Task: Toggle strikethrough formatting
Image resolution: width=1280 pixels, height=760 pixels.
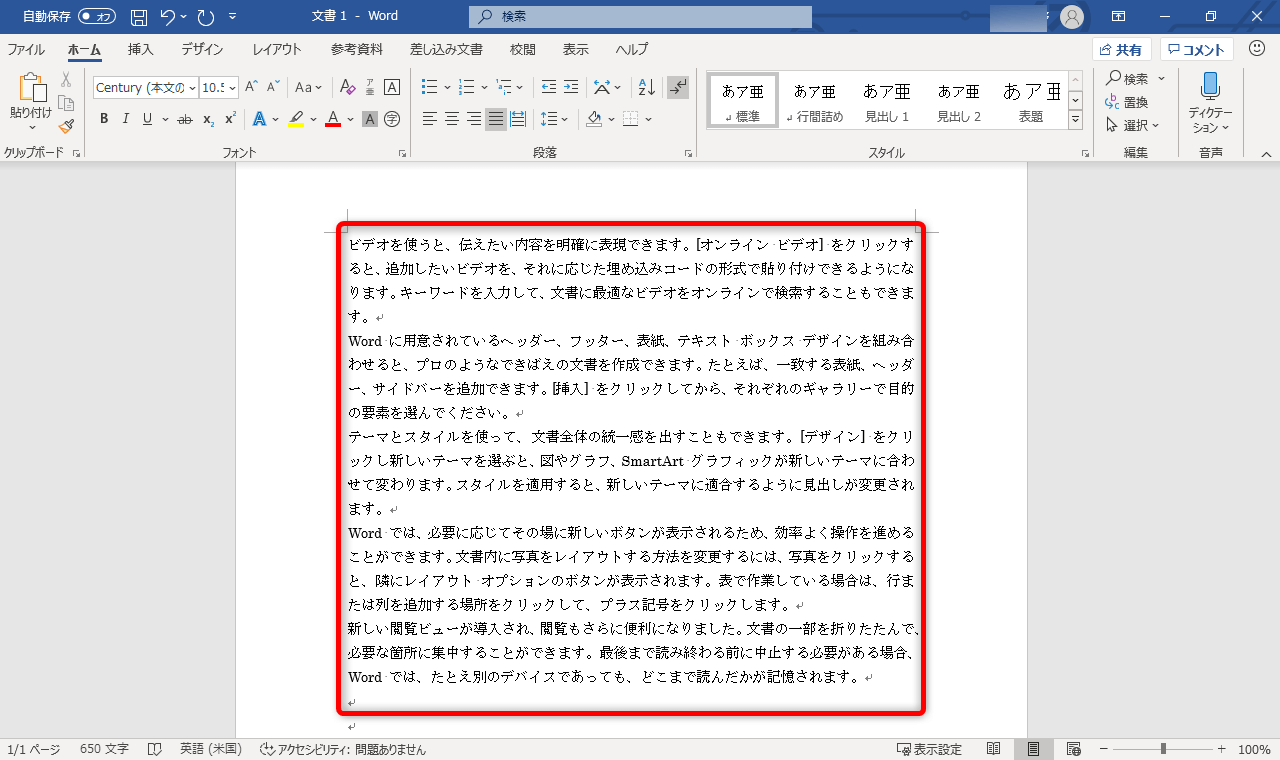Action: click(x=184, y=119)
